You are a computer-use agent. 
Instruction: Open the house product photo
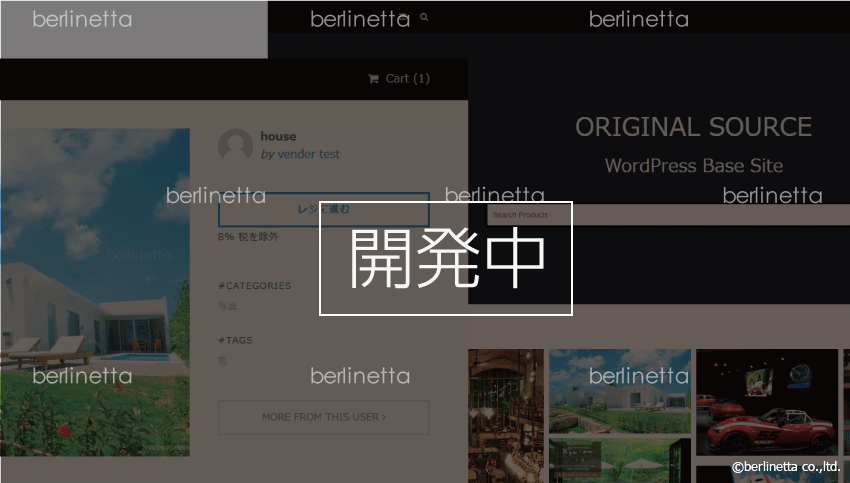[x=95, y=292]
